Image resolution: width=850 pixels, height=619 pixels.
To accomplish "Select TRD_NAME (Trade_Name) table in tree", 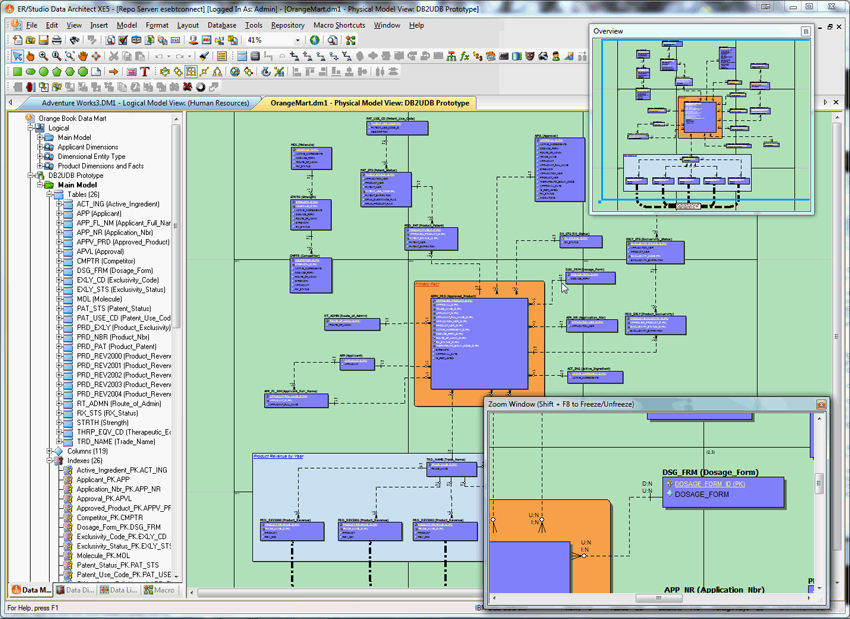I will pos(116,441).
